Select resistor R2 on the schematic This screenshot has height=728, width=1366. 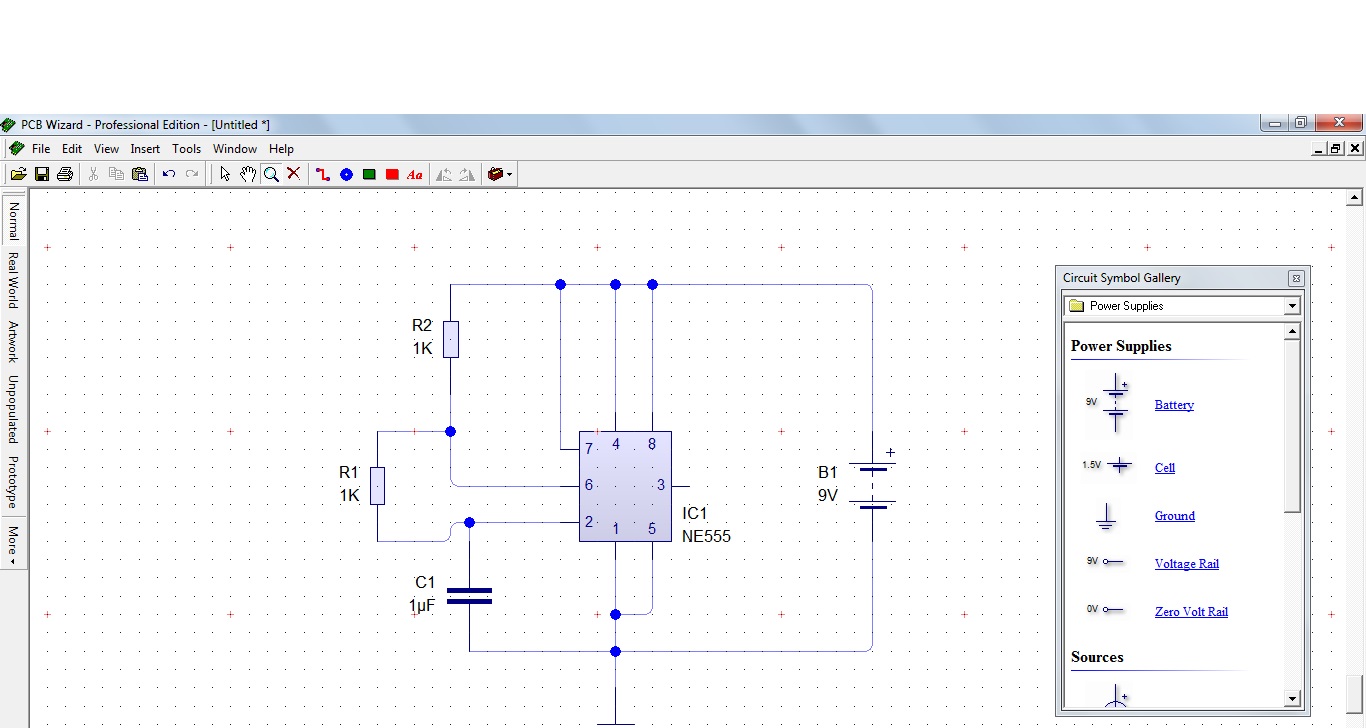coord(451,340)
